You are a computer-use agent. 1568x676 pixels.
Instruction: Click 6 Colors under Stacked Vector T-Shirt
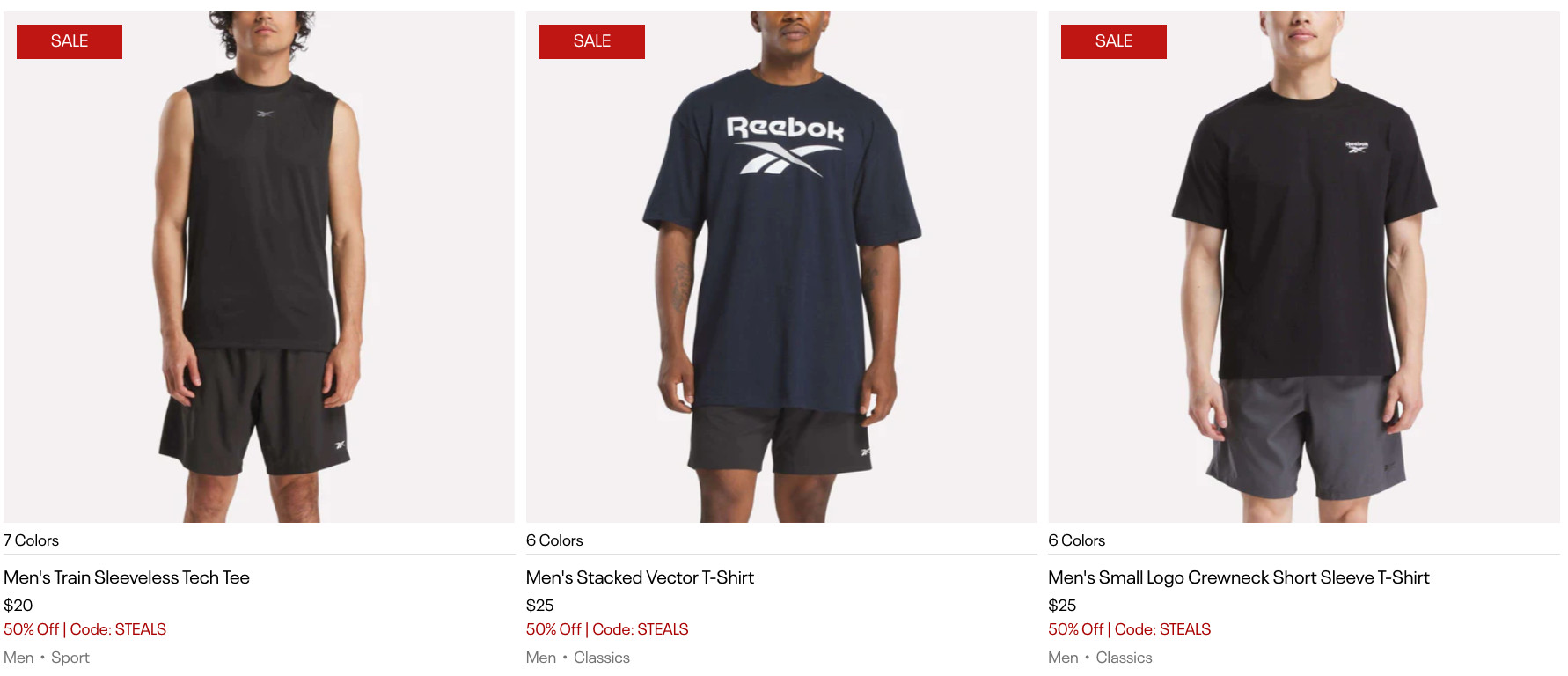coord(554,540)
